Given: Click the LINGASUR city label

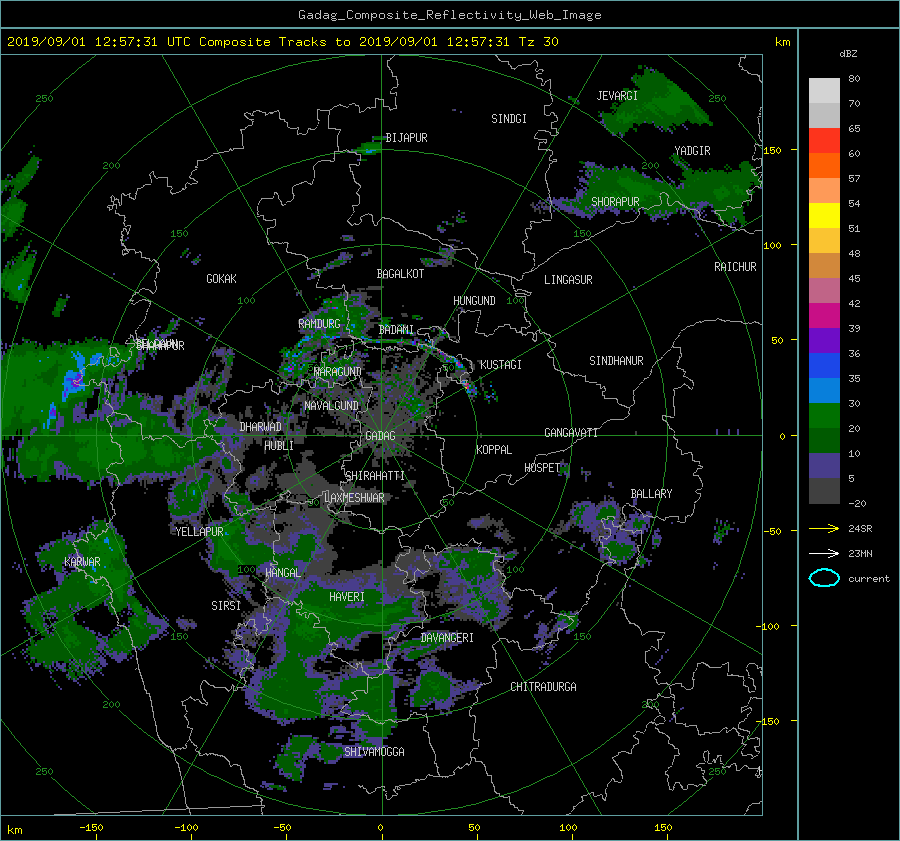Looking at the screenshot, I should pos(568,280).
